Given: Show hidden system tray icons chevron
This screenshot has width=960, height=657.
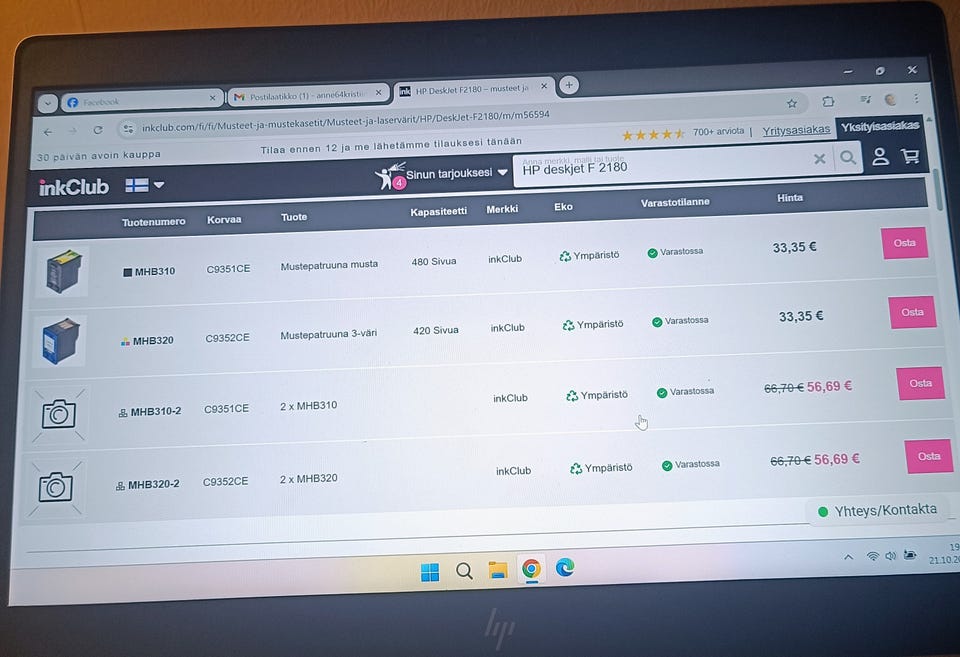Looking at the screenshot, I should pos(849,557).
